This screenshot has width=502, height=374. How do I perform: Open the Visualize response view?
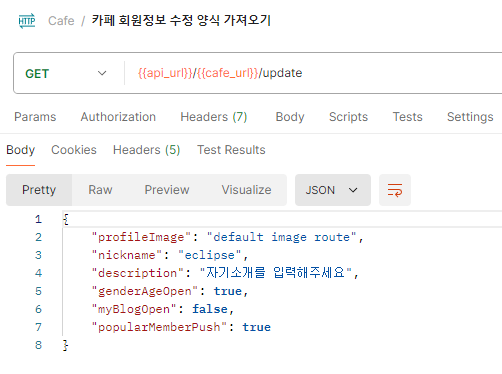[x=246, y=190]
